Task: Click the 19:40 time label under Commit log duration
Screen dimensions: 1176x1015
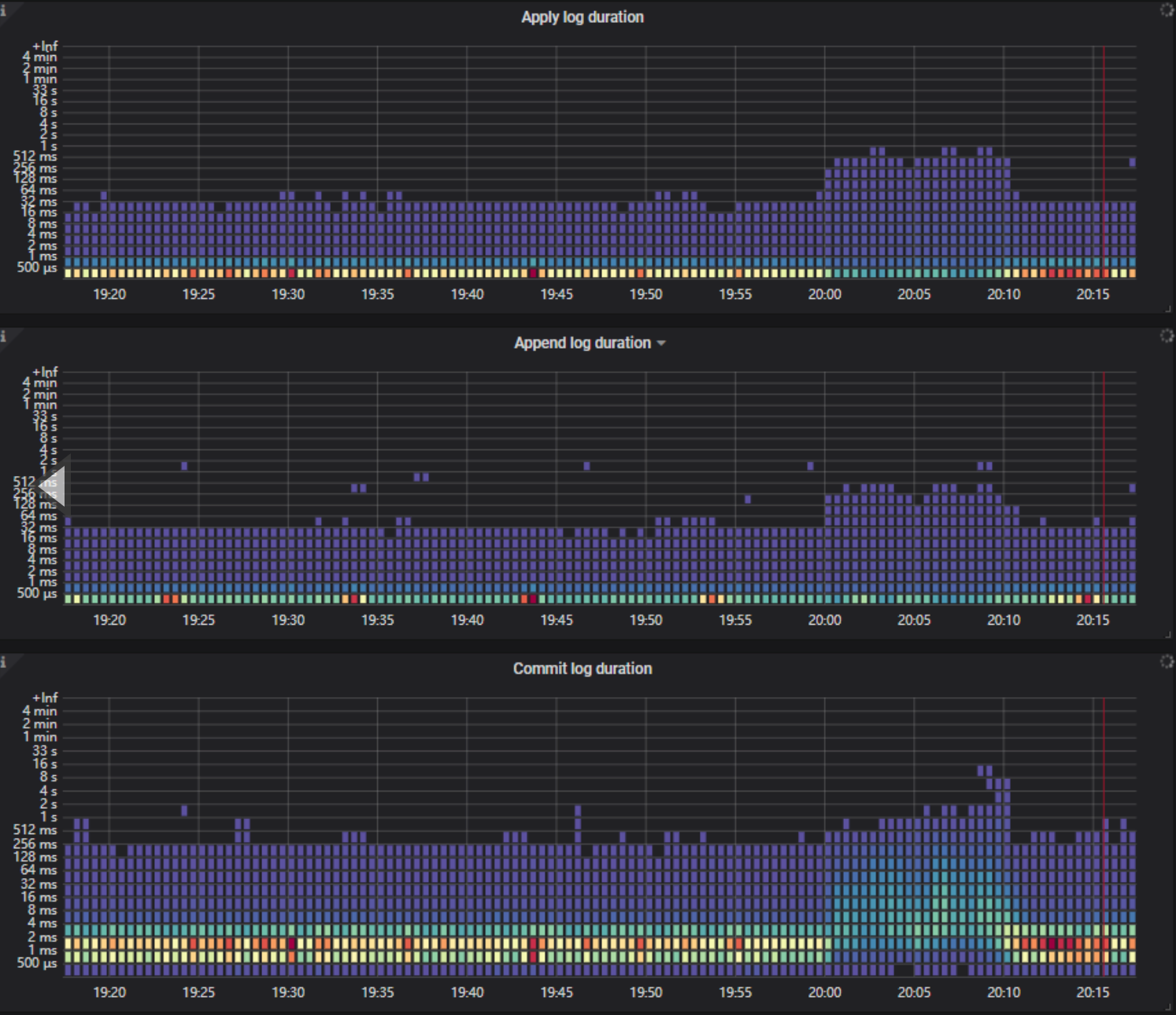Action: pos(467,992)
